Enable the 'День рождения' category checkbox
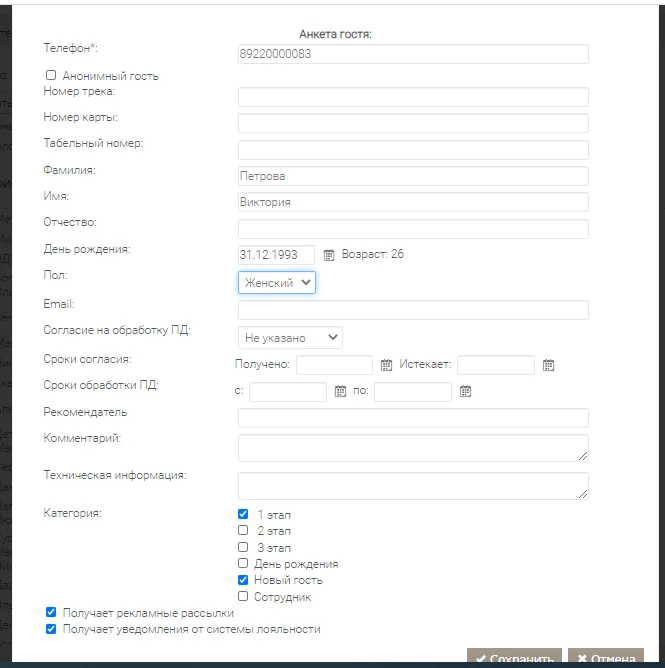Image resolution: width=665 pixels, height=668 pixels. 243,563
